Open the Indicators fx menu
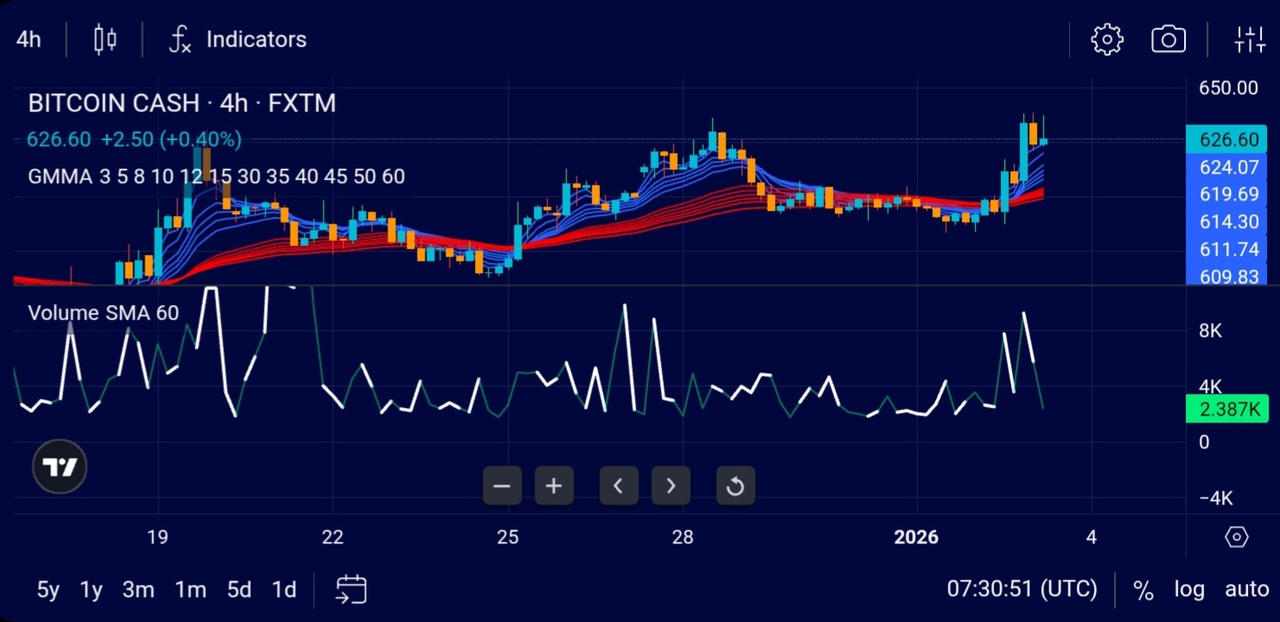 point(238,40)
